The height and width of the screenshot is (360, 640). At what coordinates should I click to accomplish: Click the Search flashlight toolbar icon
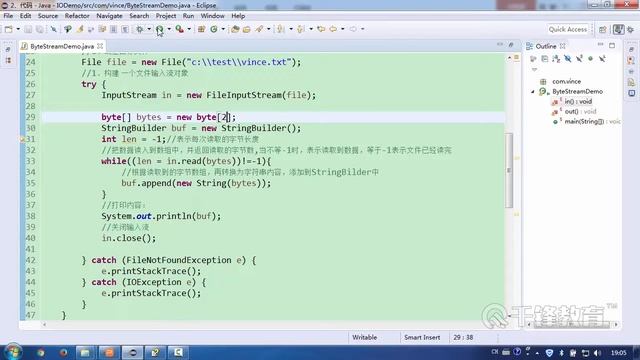(259, 29)
